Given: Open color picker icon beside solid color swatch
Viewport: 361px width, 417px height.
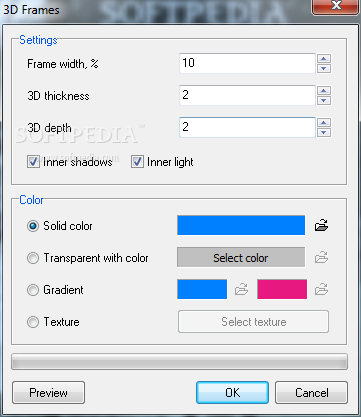Looking at the screenshot, I should (321, 226).
